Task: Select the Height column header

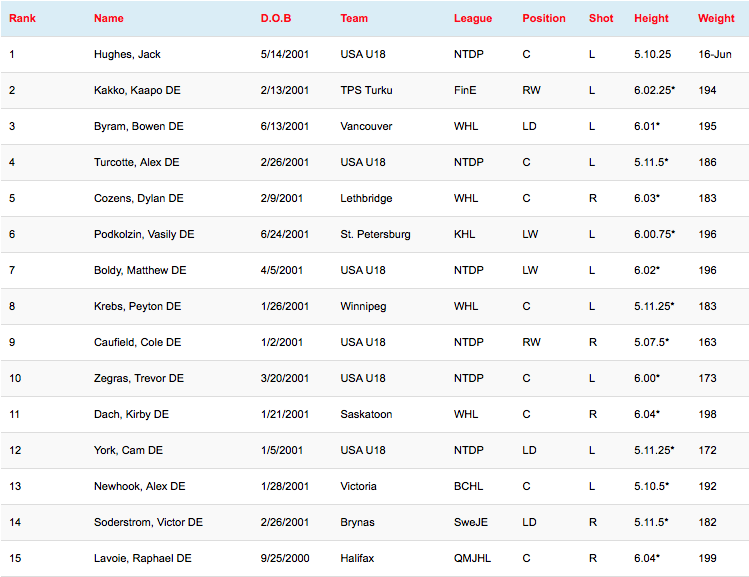Action: (651, 18)
